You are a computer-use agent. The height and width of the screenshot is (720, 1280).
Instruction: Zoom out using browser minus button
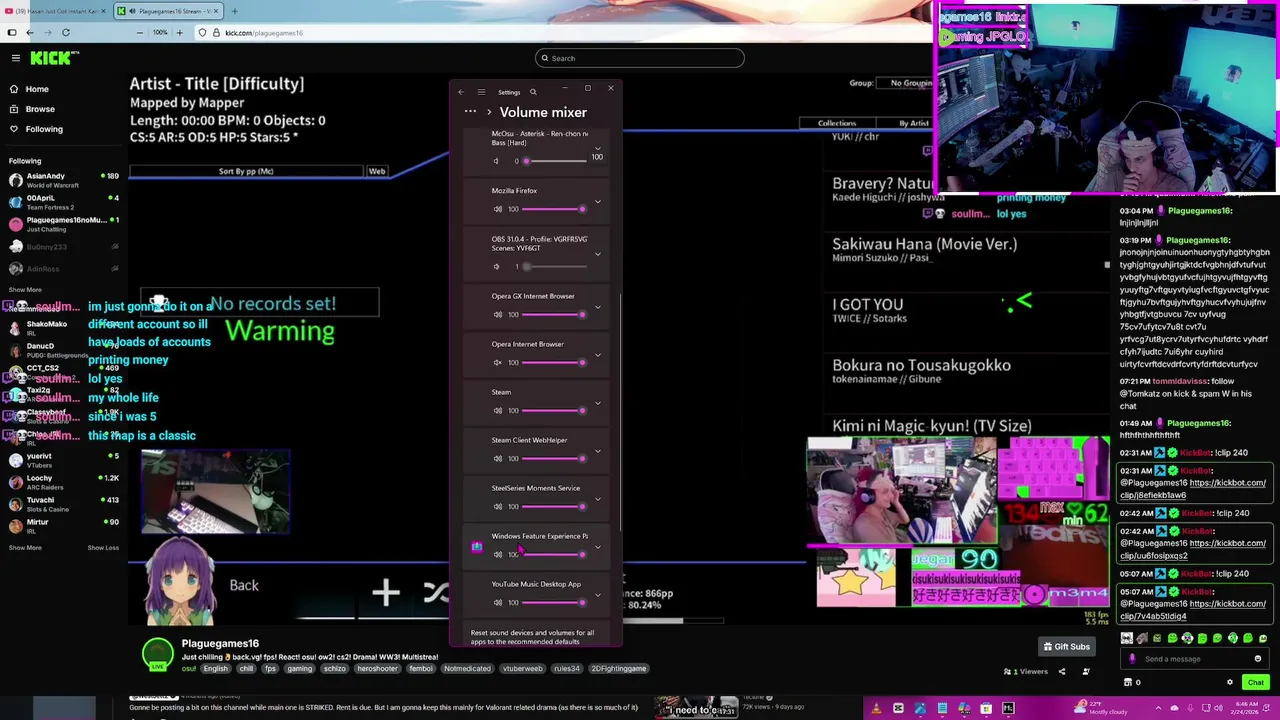click(140, 32)
